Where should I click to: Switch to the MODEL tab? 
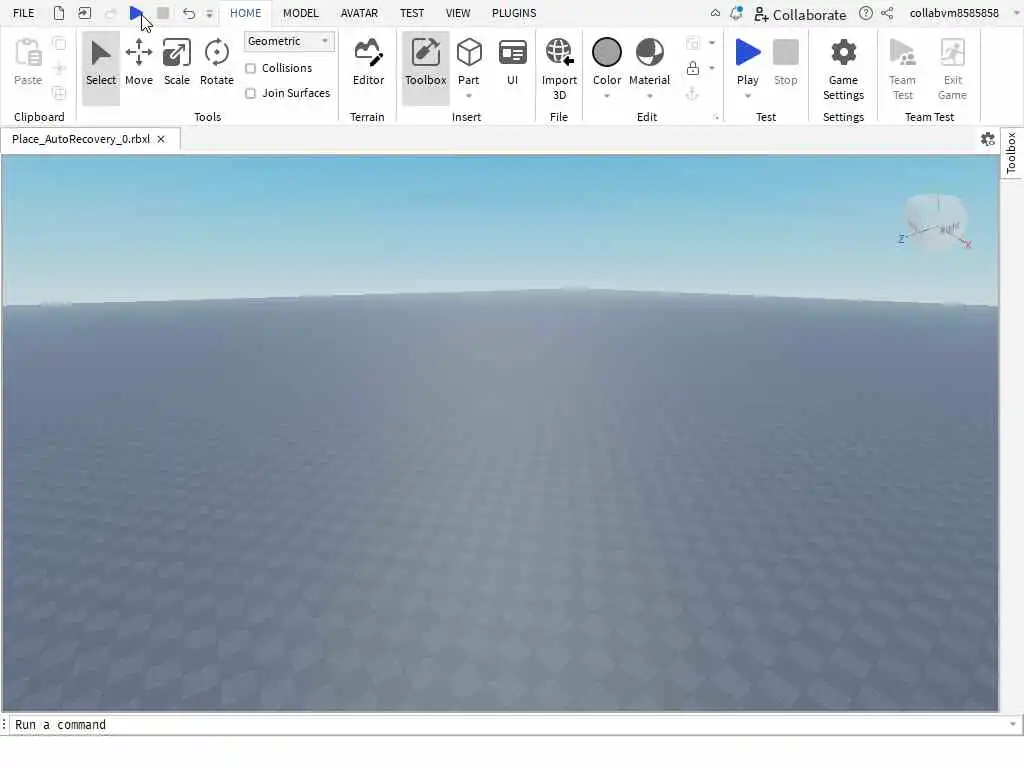pyautogui.click(x=300, y=13)
